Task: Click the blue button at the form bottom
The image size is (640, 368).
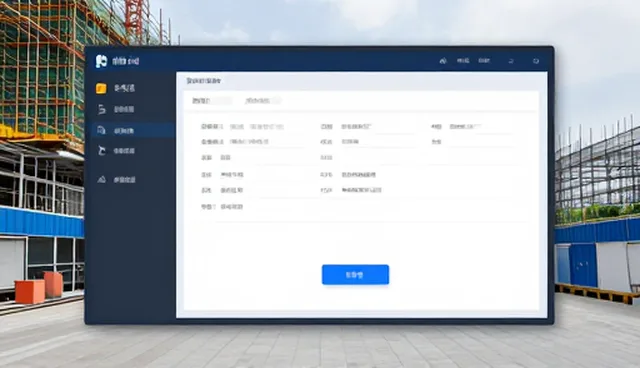Action: [355, 275]
